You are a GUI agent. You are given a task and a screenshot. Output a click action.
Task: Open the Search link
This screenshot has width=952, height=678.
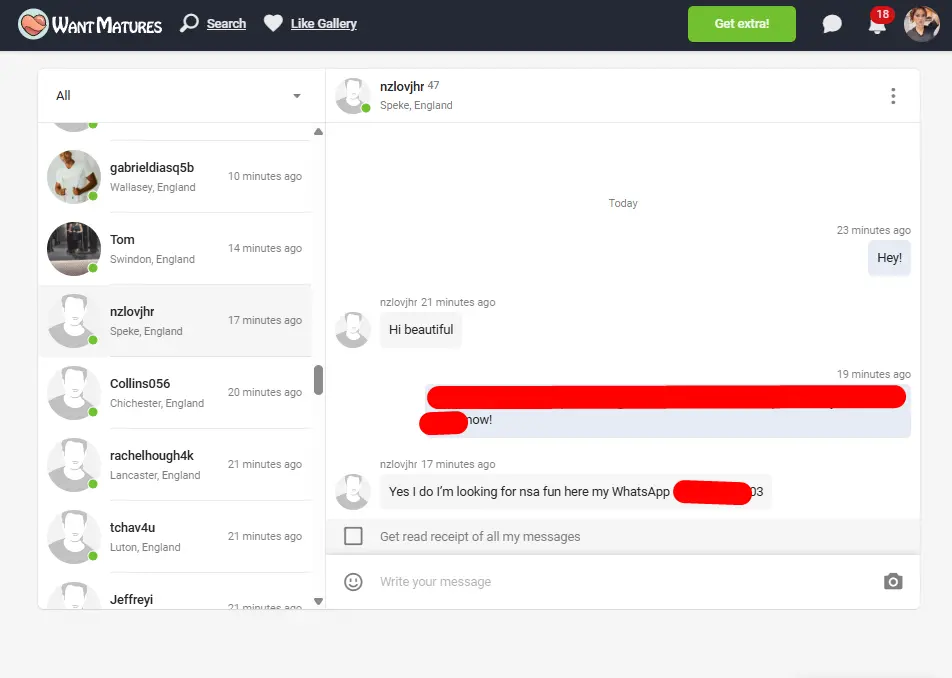pos(226,24)
